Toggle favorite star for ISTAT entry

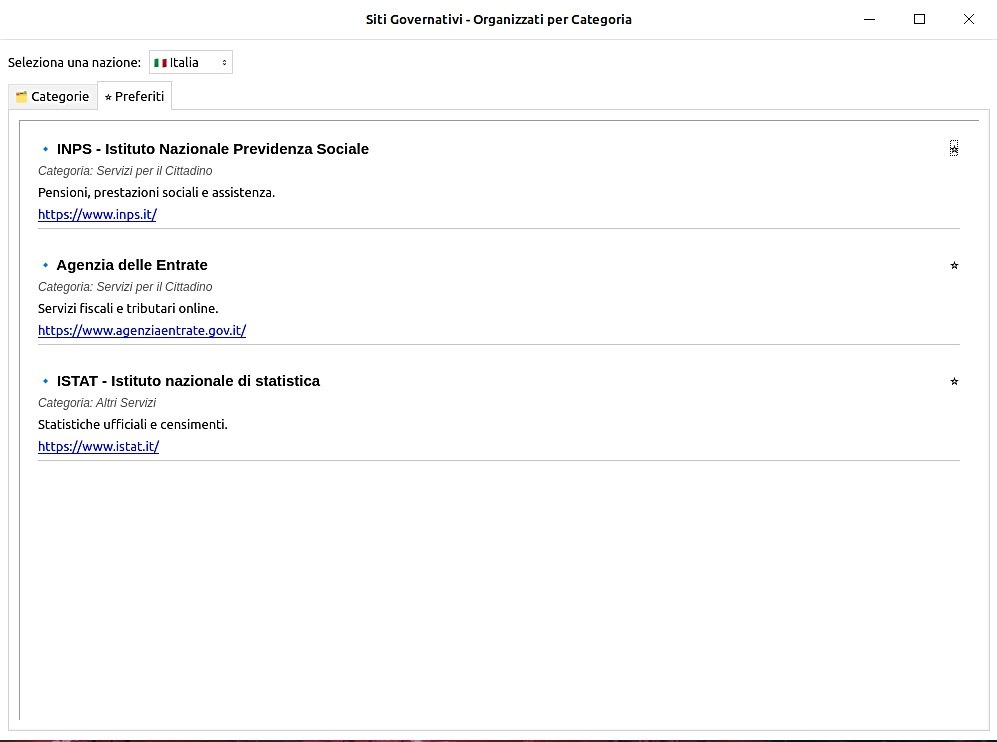pos(954,381)
